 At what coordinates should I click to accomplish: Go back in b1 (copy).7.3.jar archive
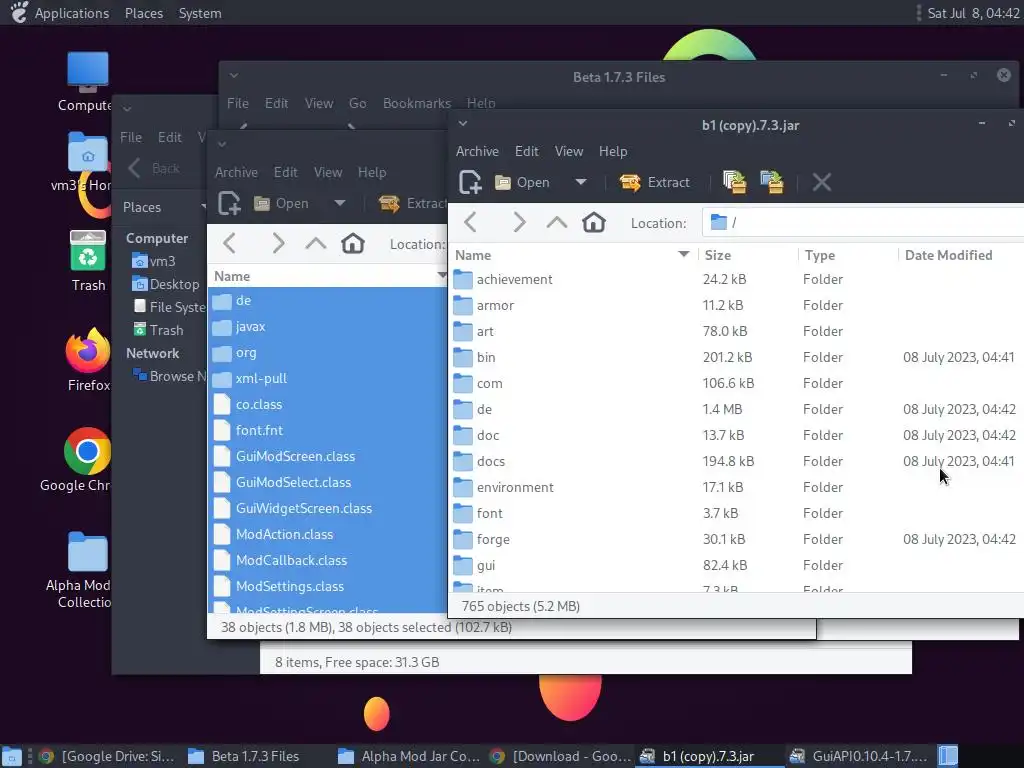pyautogui.click(x=470, y=223)
